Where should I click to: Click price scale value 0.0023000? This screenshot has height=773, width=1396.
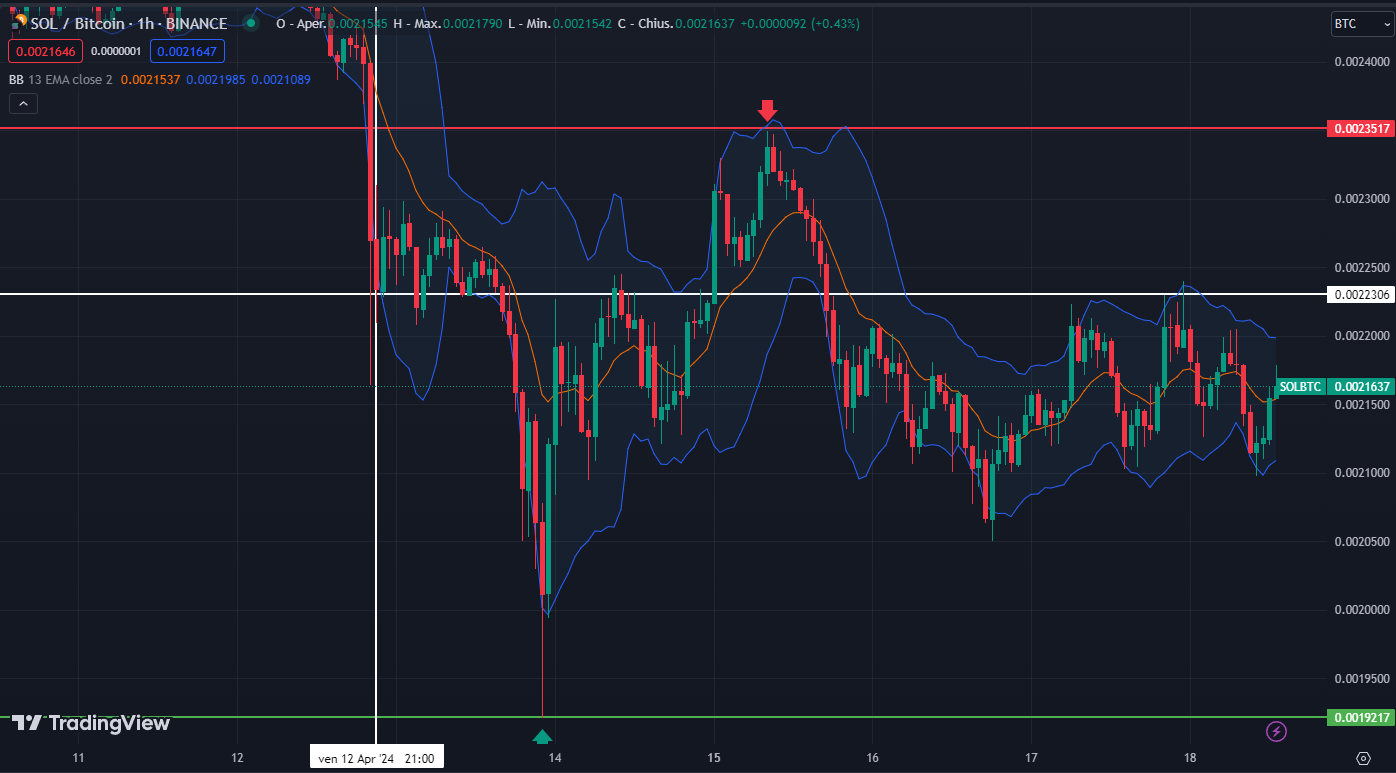click(x=1362, y=198)
